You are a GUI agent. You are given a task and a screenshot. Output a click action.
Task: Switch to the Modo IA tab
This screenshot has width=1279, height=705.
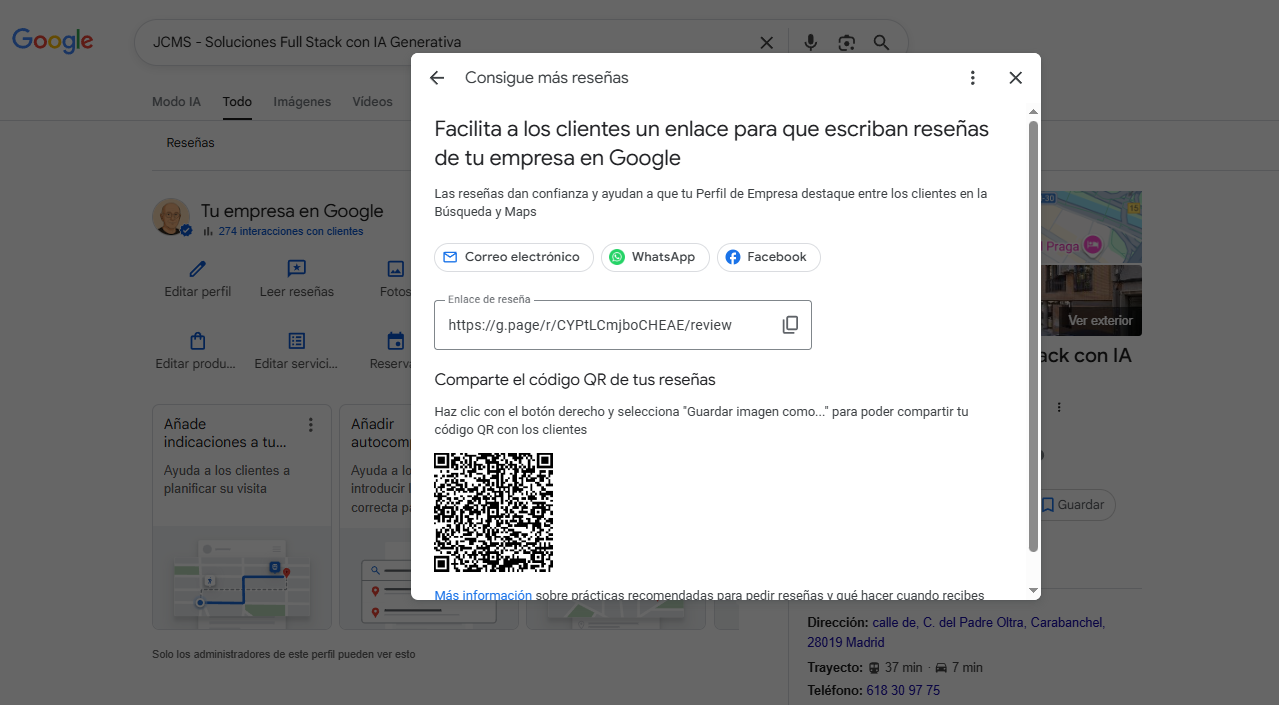point(176,102)
